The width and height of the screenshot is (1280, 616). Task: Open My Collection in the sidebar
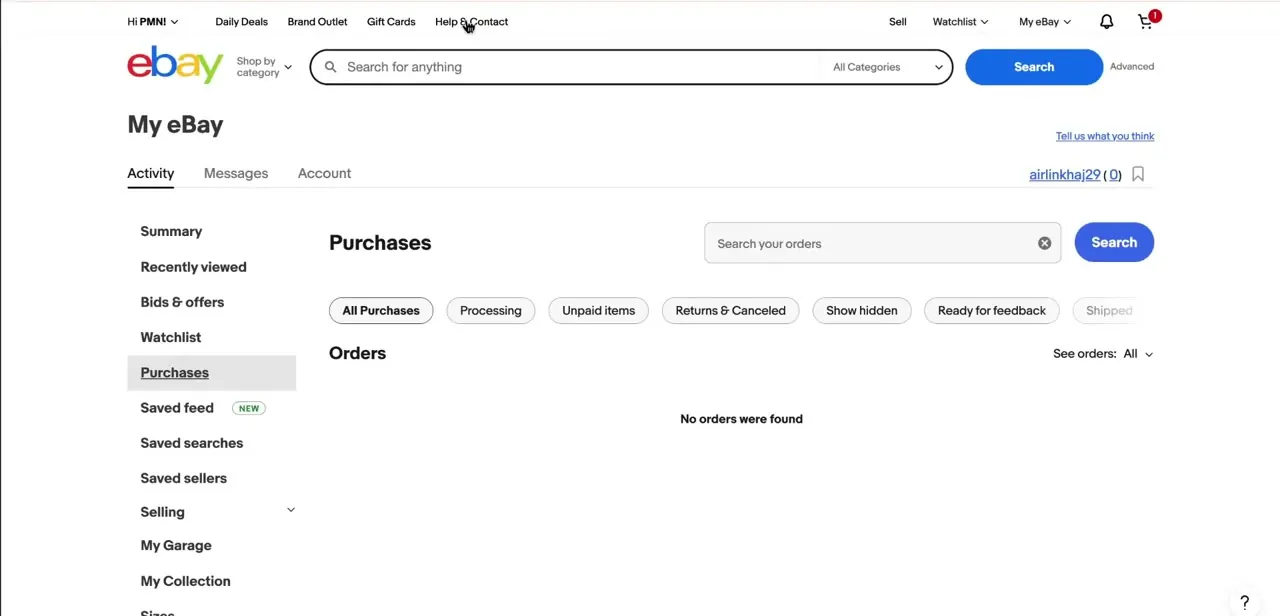click(x=186, y=581)
